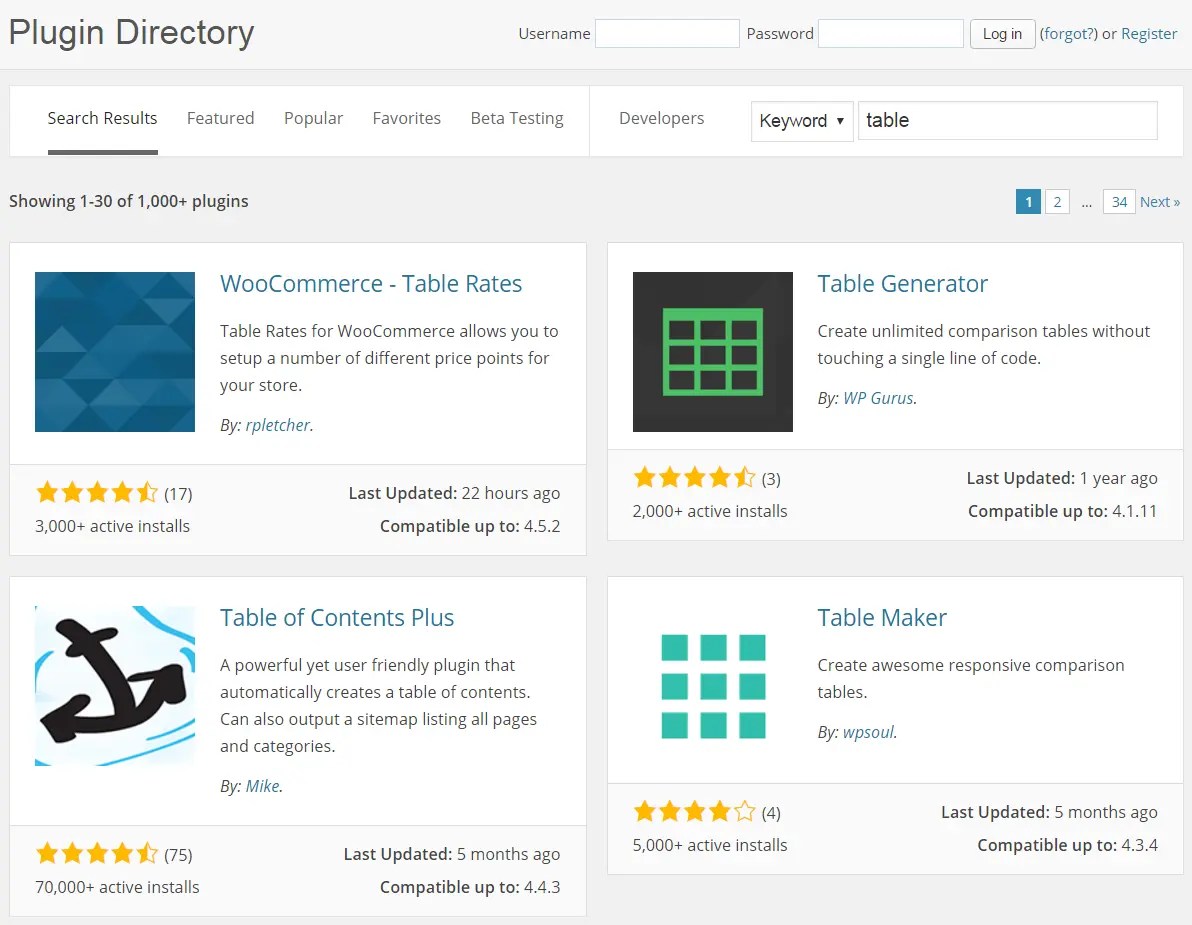1192x925 pixels.
Task: Open the Table Maker title link
Action: 882,618
